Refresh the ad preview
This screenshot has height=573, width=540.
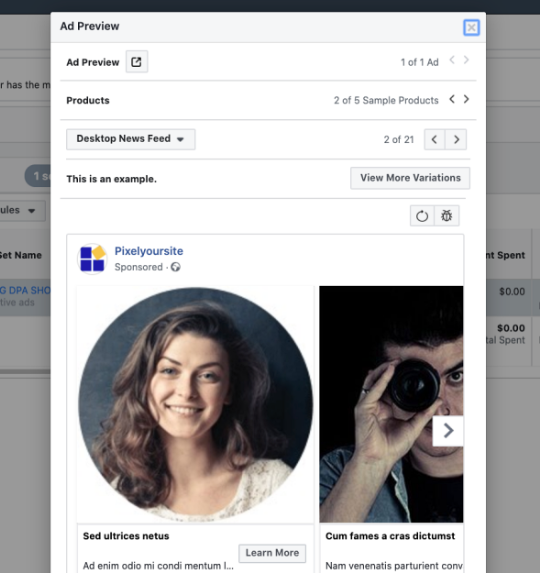click(x=422, y=216)
